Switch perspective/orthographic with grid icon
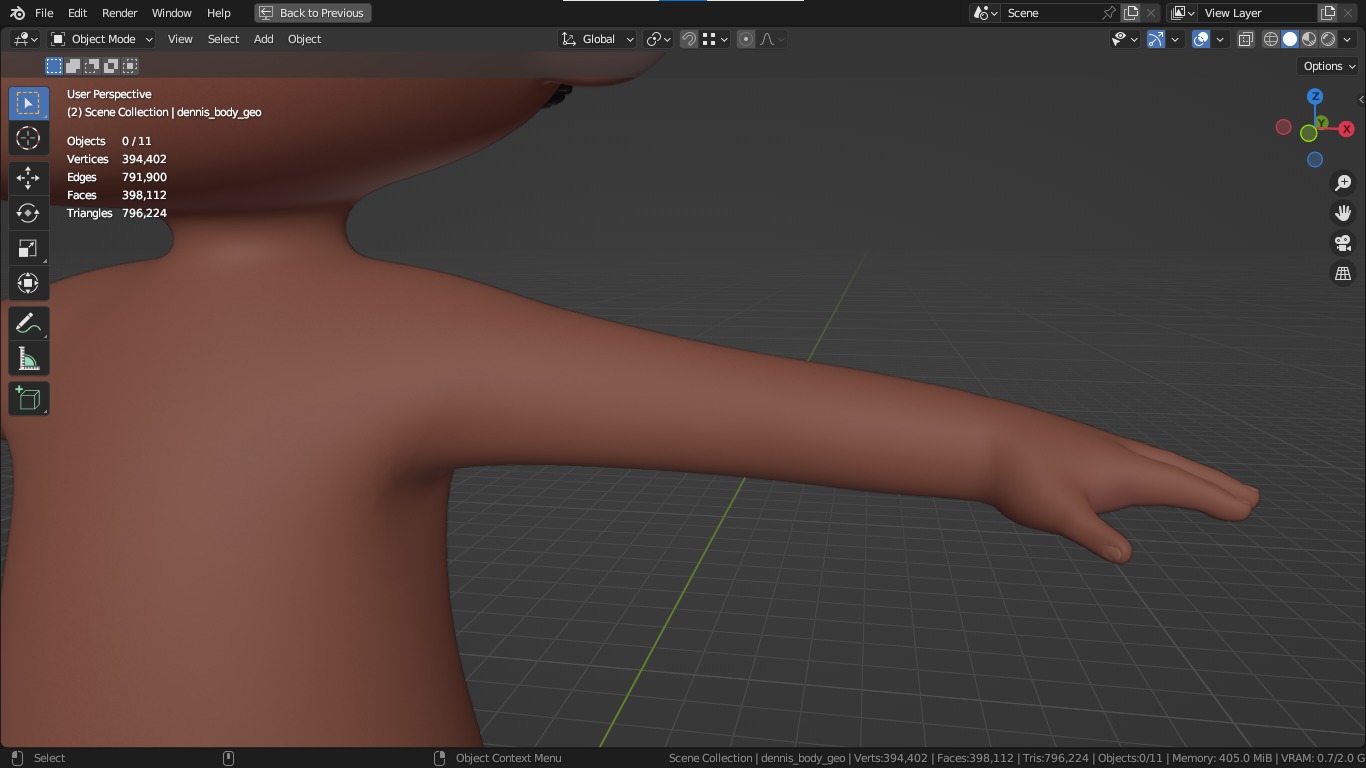The width and height of the screenshot is (1366, 768). (1343, 273)
